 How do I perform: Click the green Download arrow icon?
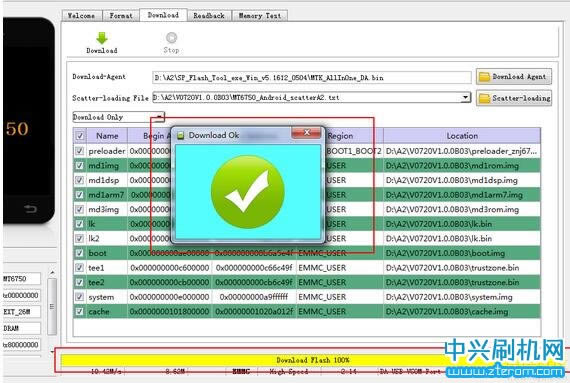tap(102, 38)
